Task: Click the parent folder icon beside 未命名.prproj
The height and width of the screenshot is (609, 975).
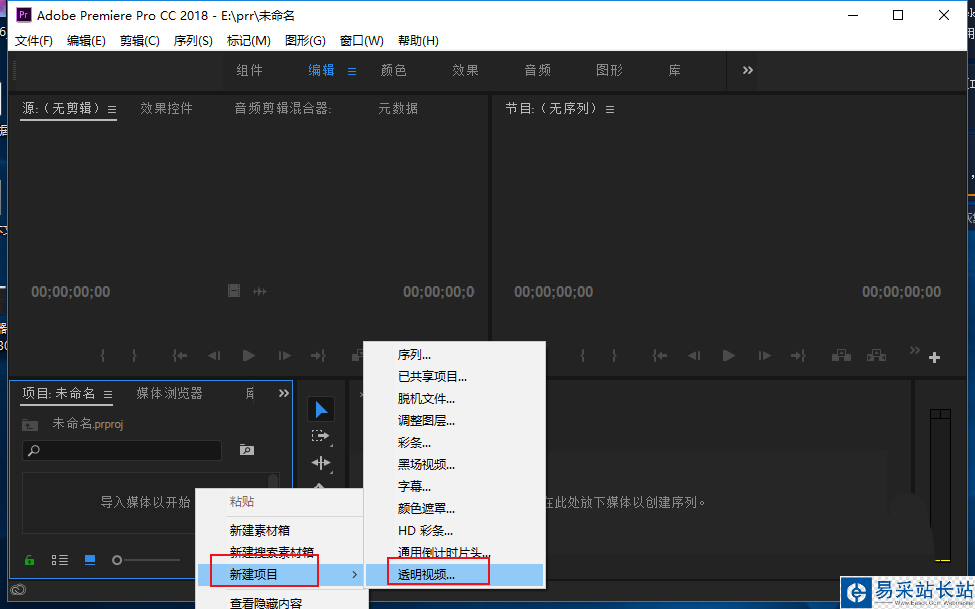Action: pos(30,424)
